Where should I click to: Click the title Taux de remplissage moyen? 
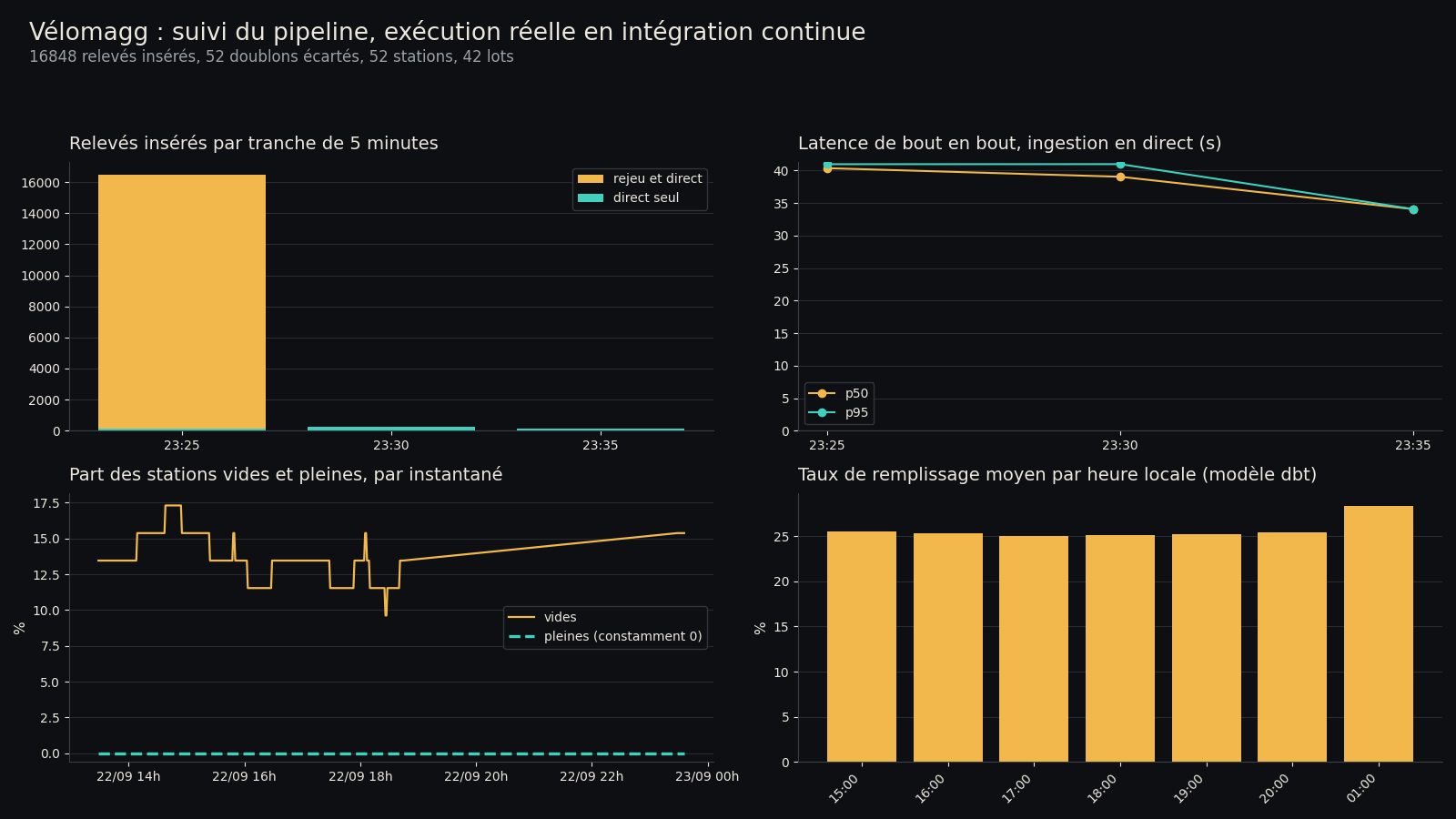1057,475
